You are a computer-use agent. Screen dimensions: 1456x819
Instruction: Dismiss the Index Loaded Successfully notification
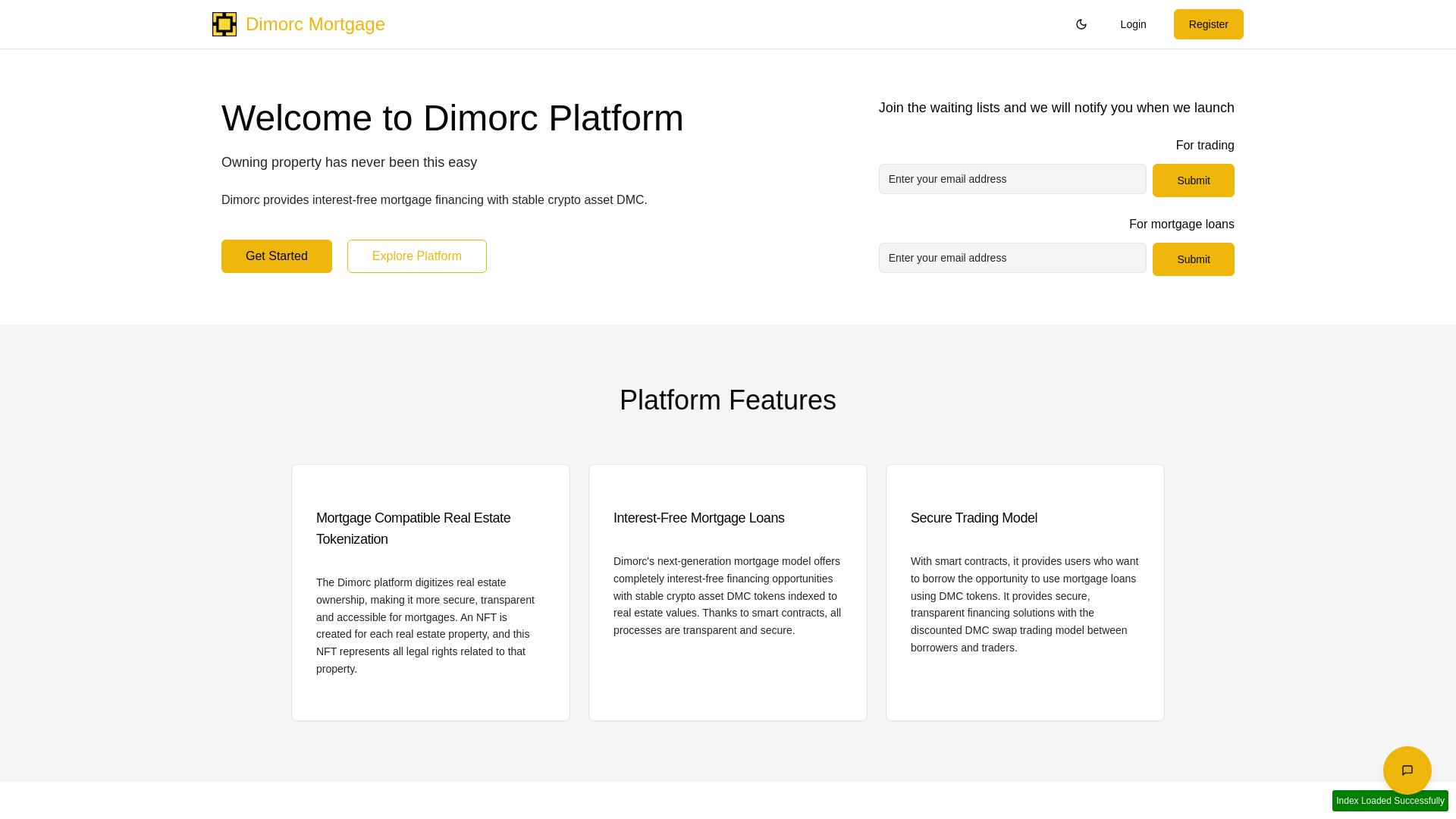point(1390,800)
